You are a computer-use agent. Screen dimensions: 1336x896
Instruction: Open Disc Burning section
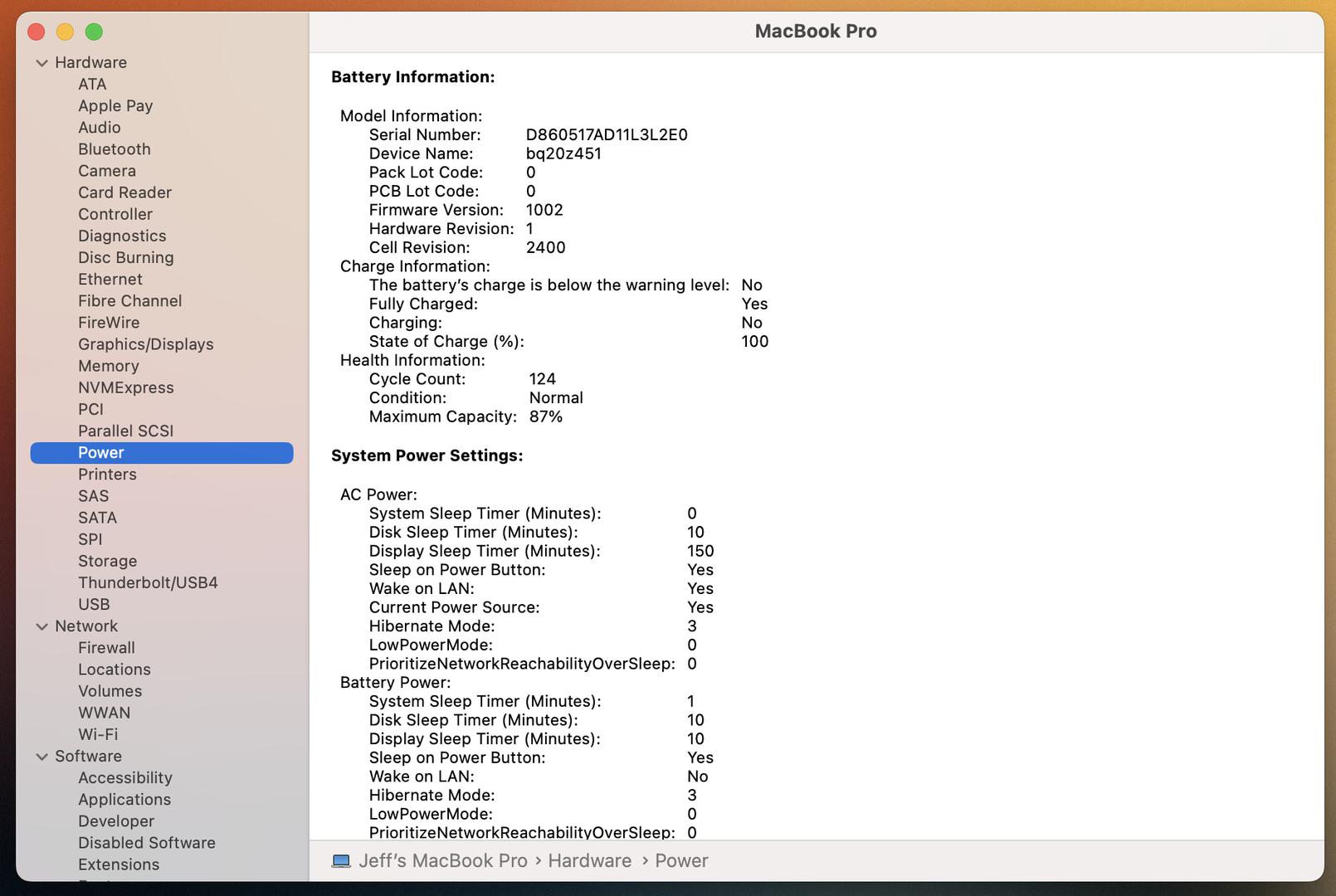126,257
